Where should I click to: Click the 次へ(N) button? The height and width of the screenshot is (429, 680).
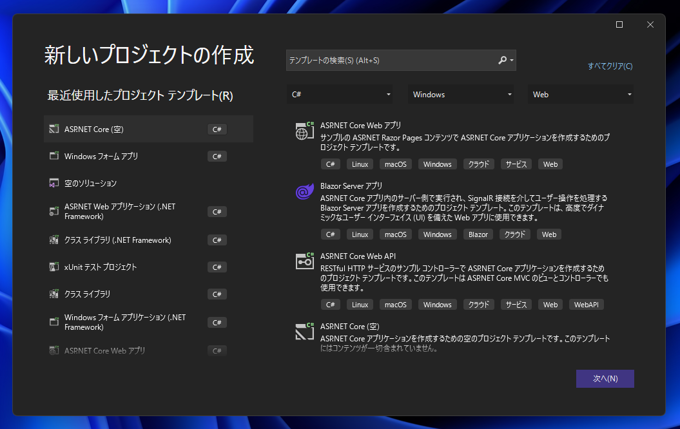click(605, 379)
